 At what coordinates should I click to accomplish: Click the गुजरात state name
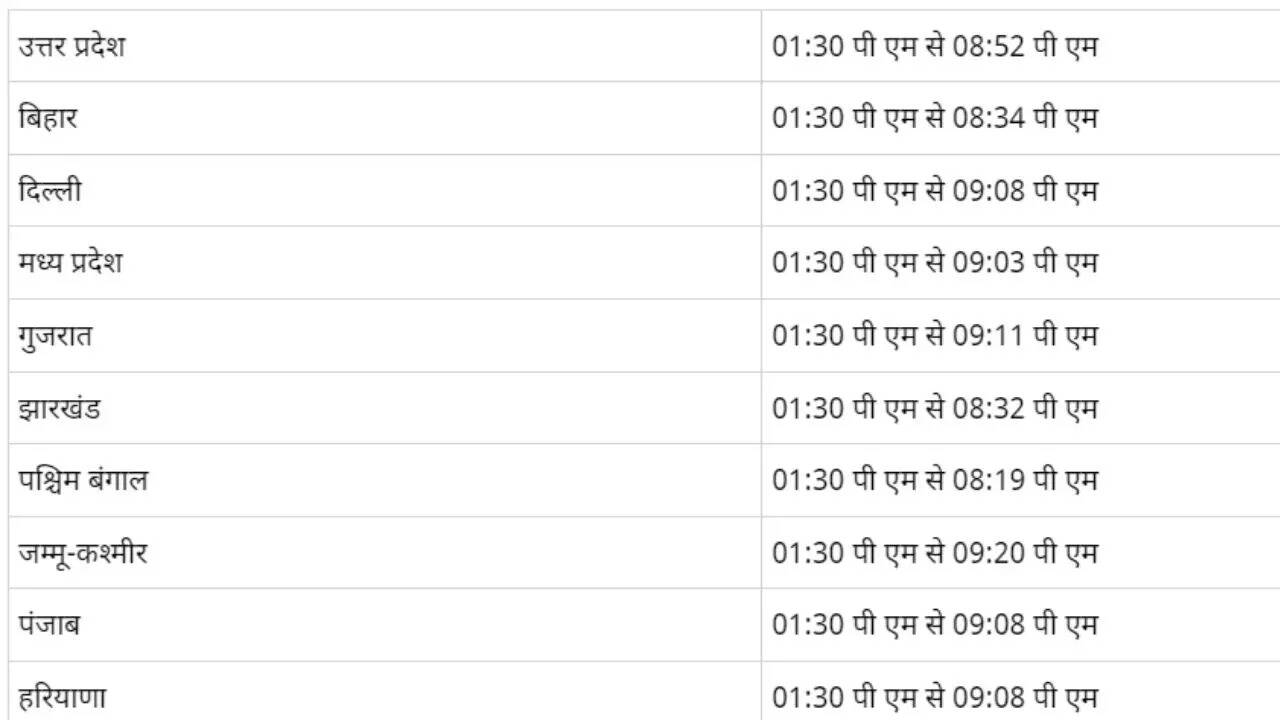pos(56,335)
